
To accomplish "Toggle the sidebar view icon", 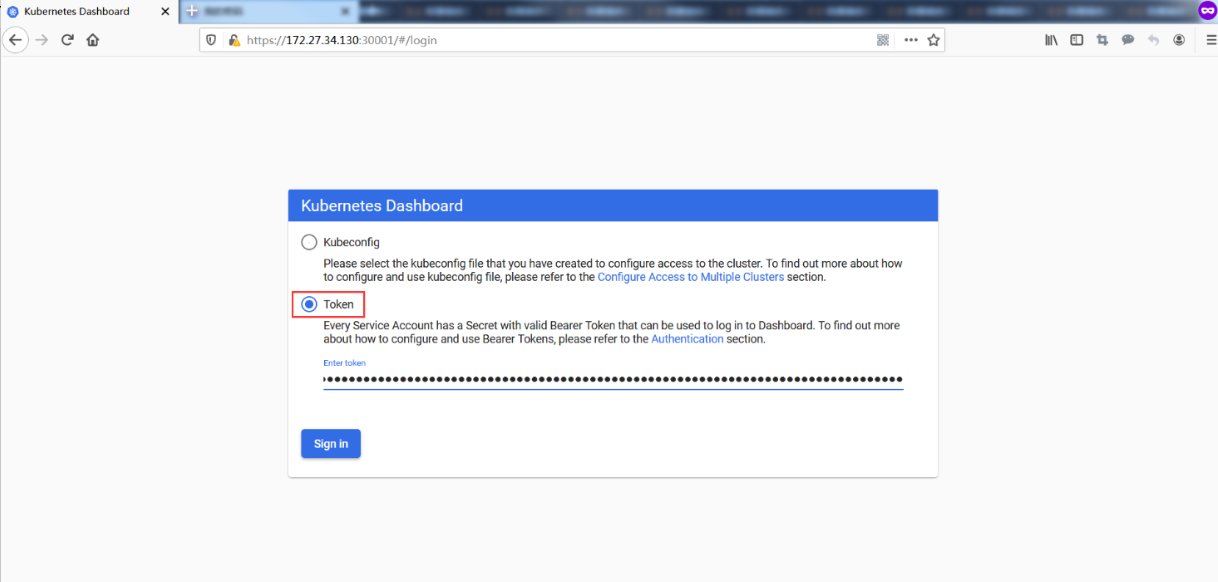I will click(1077, 40).
